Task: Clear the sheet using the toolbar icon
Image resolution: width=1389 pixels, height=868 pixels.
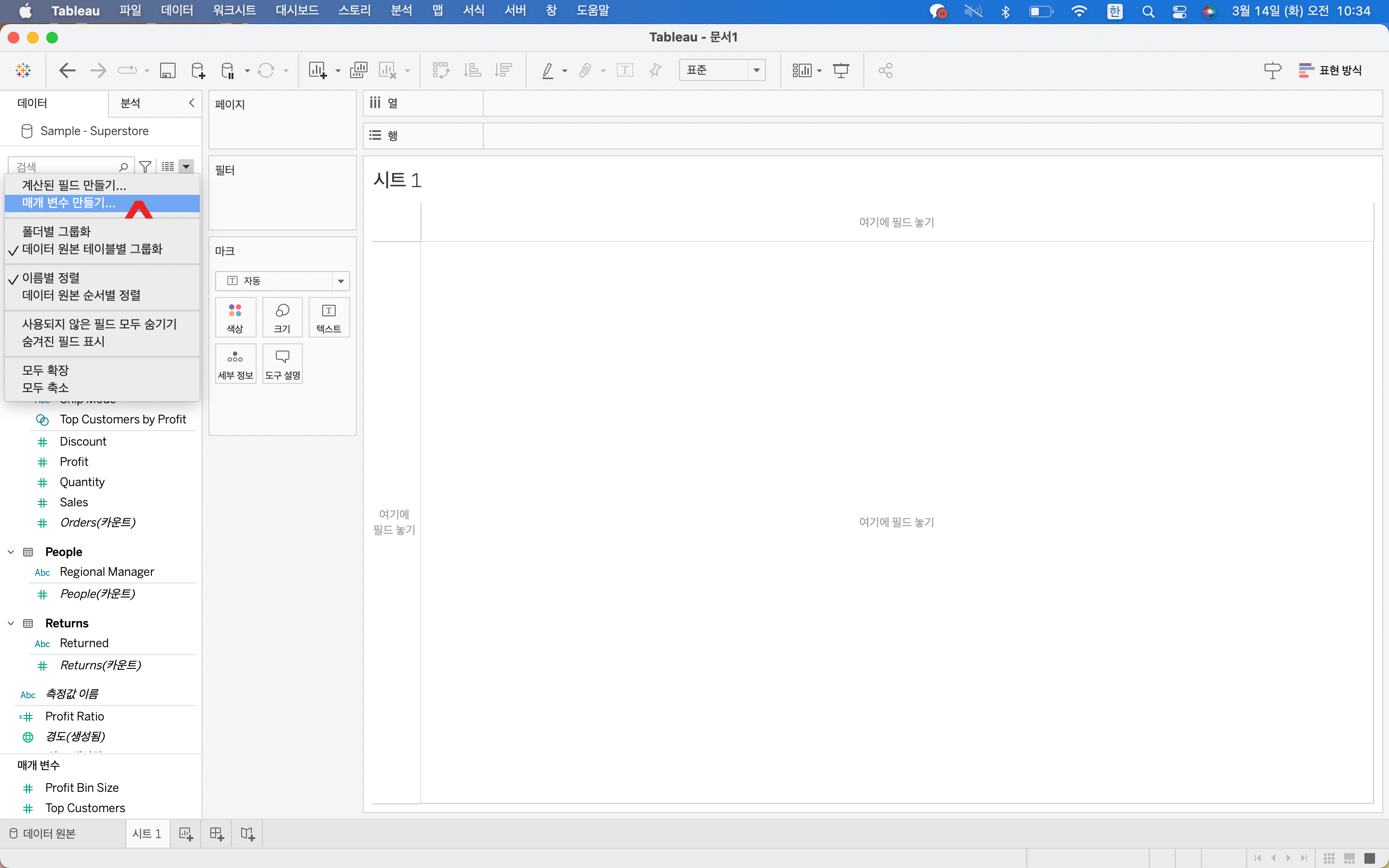Action: pos(387,70)
